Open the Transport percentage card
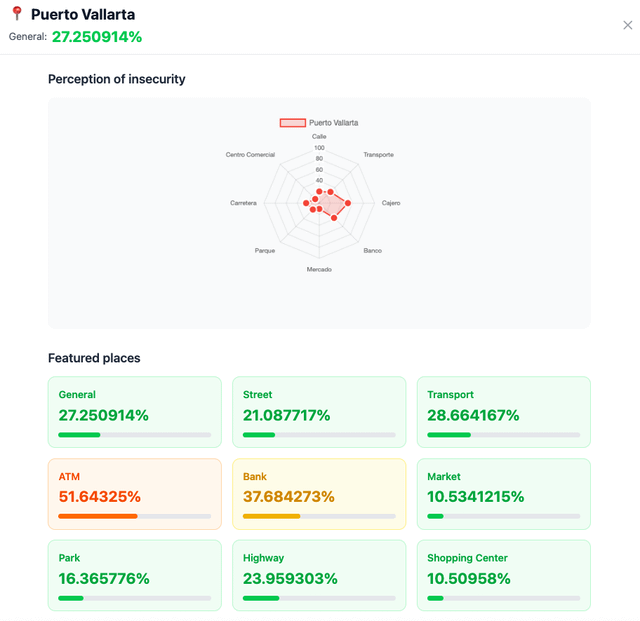The image size is (640, 621). click(x=504, y=412)
